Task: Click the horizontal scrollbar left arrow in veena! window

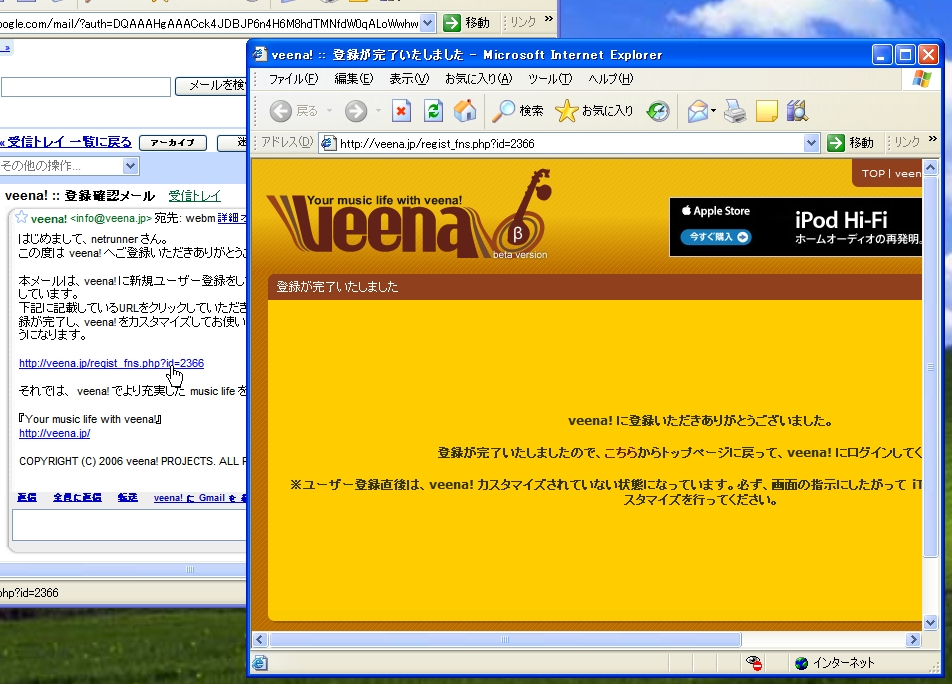Action: pyautogui.click(x=260, y=640)
